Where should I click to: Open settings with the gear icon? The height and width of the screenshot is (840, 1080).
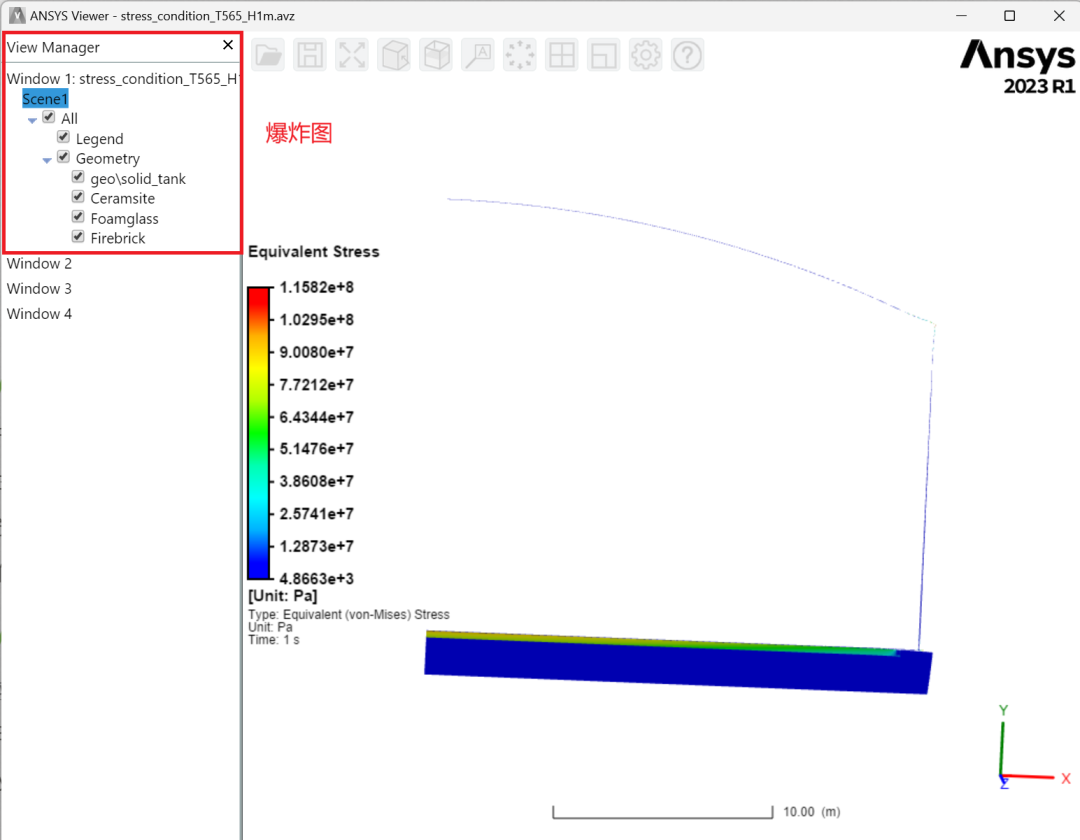645,55
